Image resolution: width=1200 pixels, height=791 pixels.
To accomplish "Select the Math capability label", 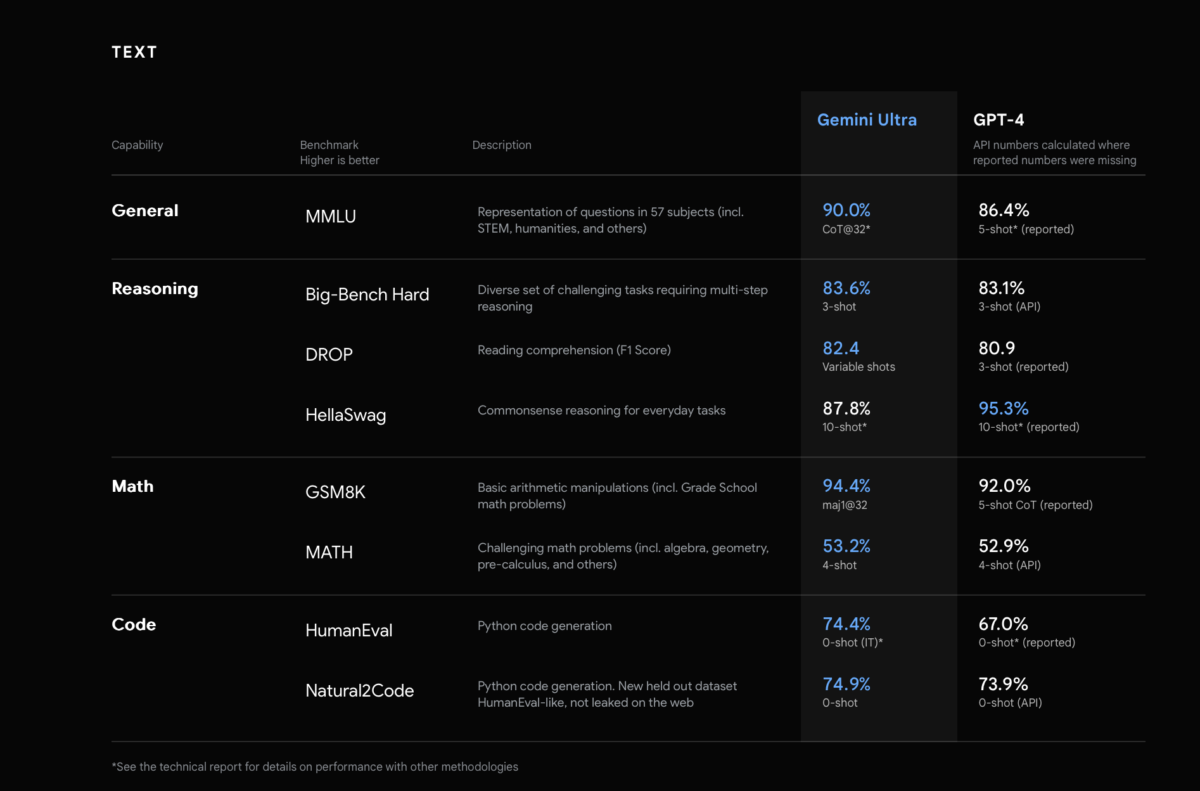I will (132, 486).
